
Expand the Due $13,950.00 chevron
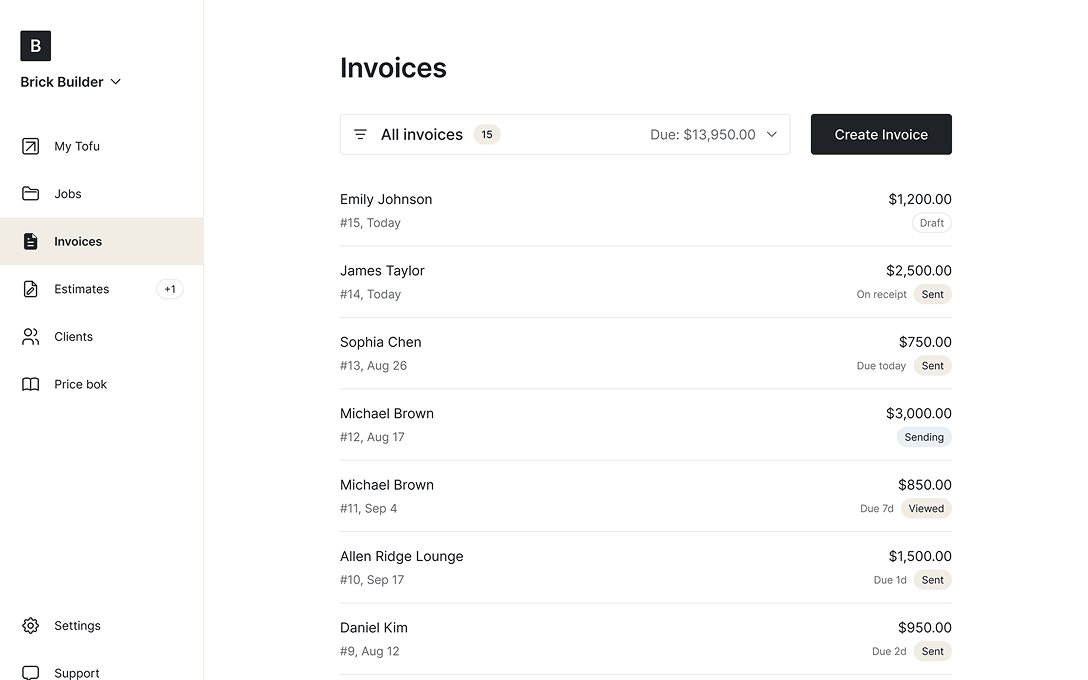point(772,135)
